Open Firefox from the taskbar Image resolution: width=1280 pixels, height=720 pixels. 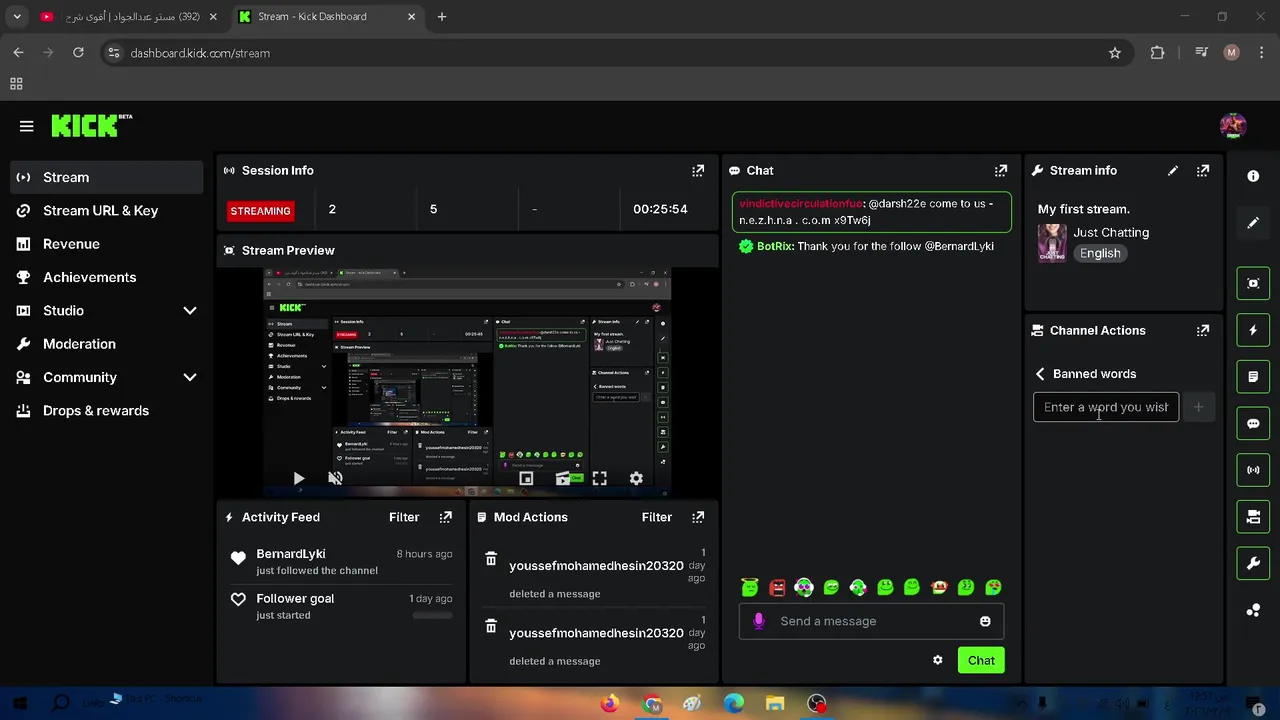(x=609, y=704)
